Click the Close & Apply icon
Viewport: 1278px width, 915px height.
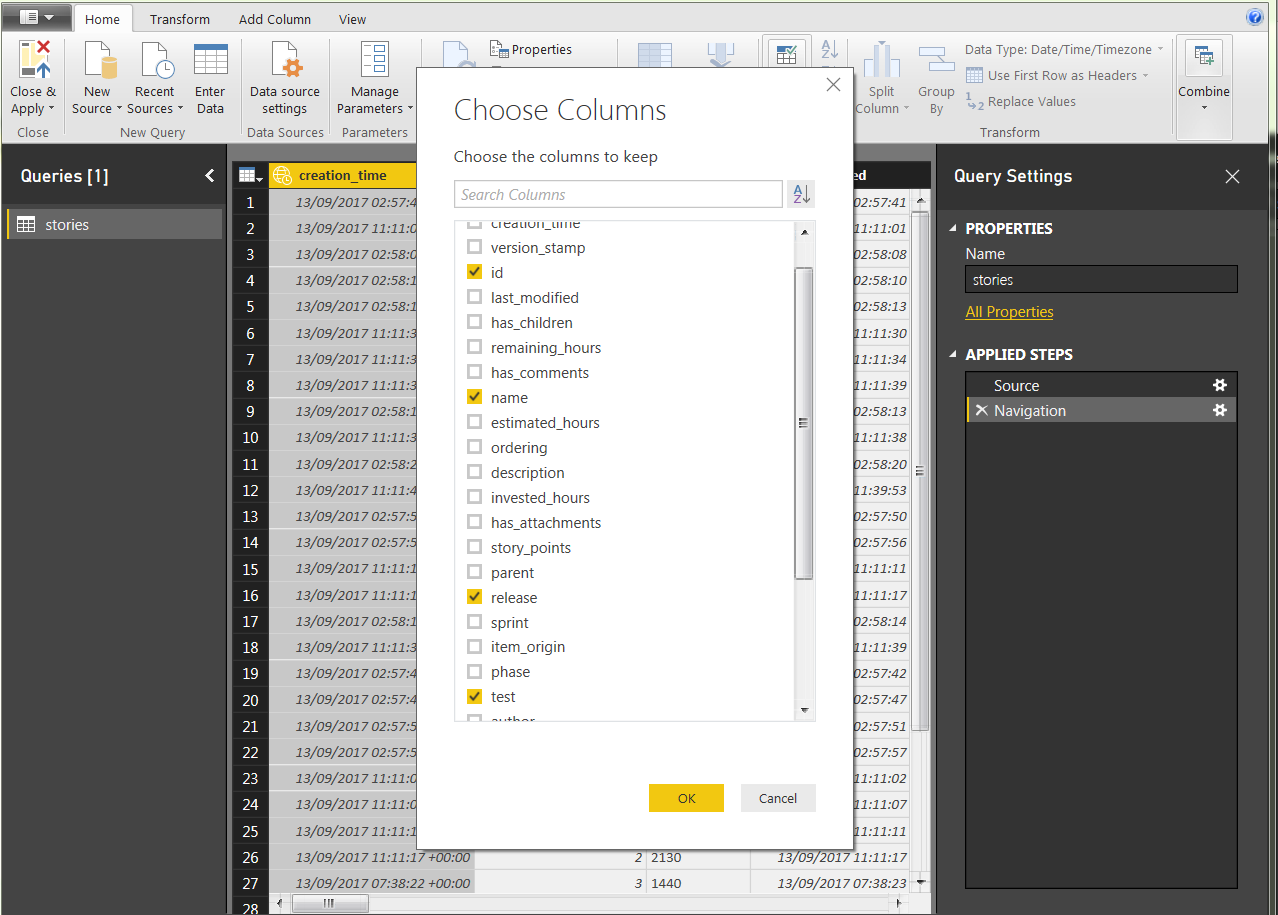34,60
